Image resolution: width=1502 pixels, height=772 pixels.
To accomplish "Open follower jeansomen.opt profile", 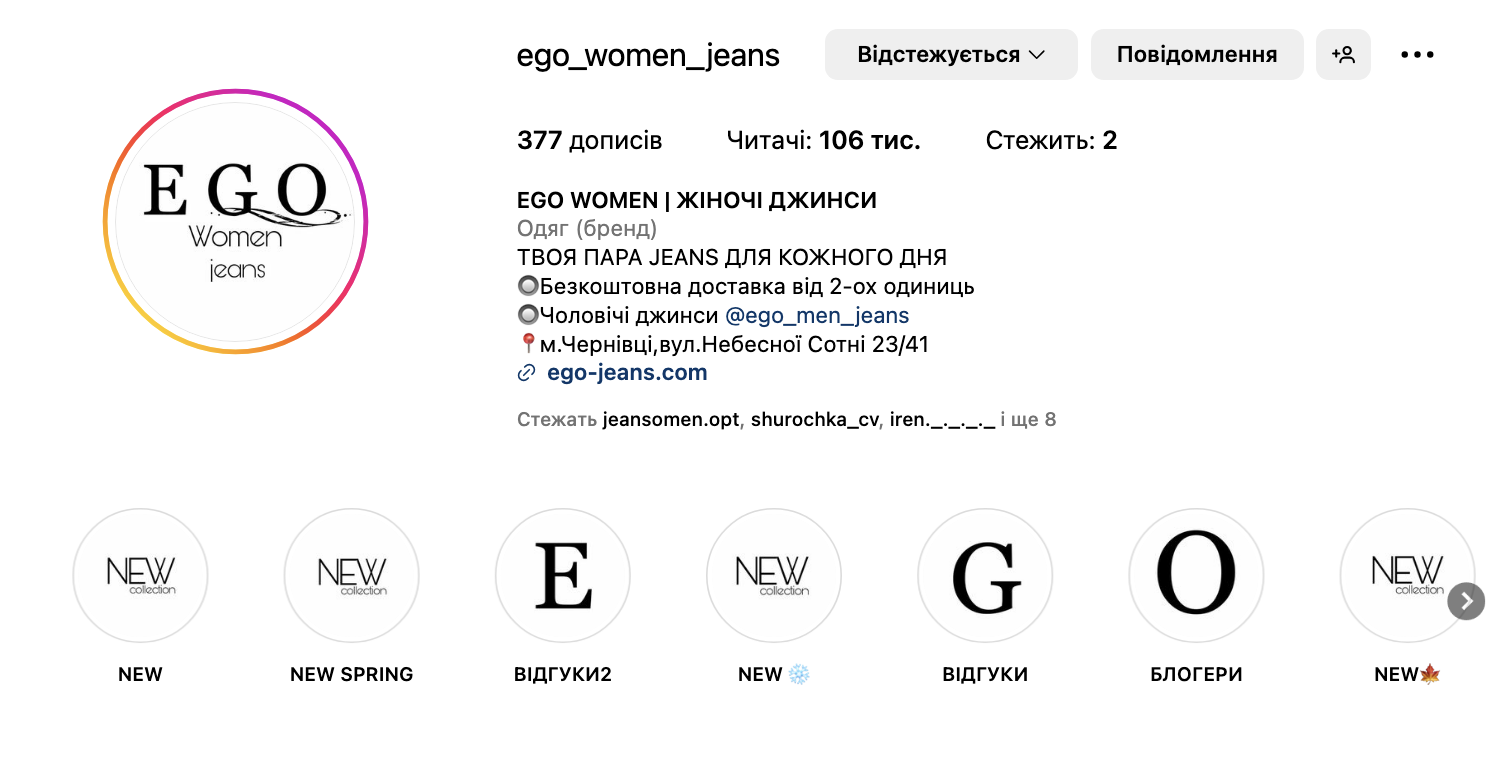I will (x=670, y=420).
